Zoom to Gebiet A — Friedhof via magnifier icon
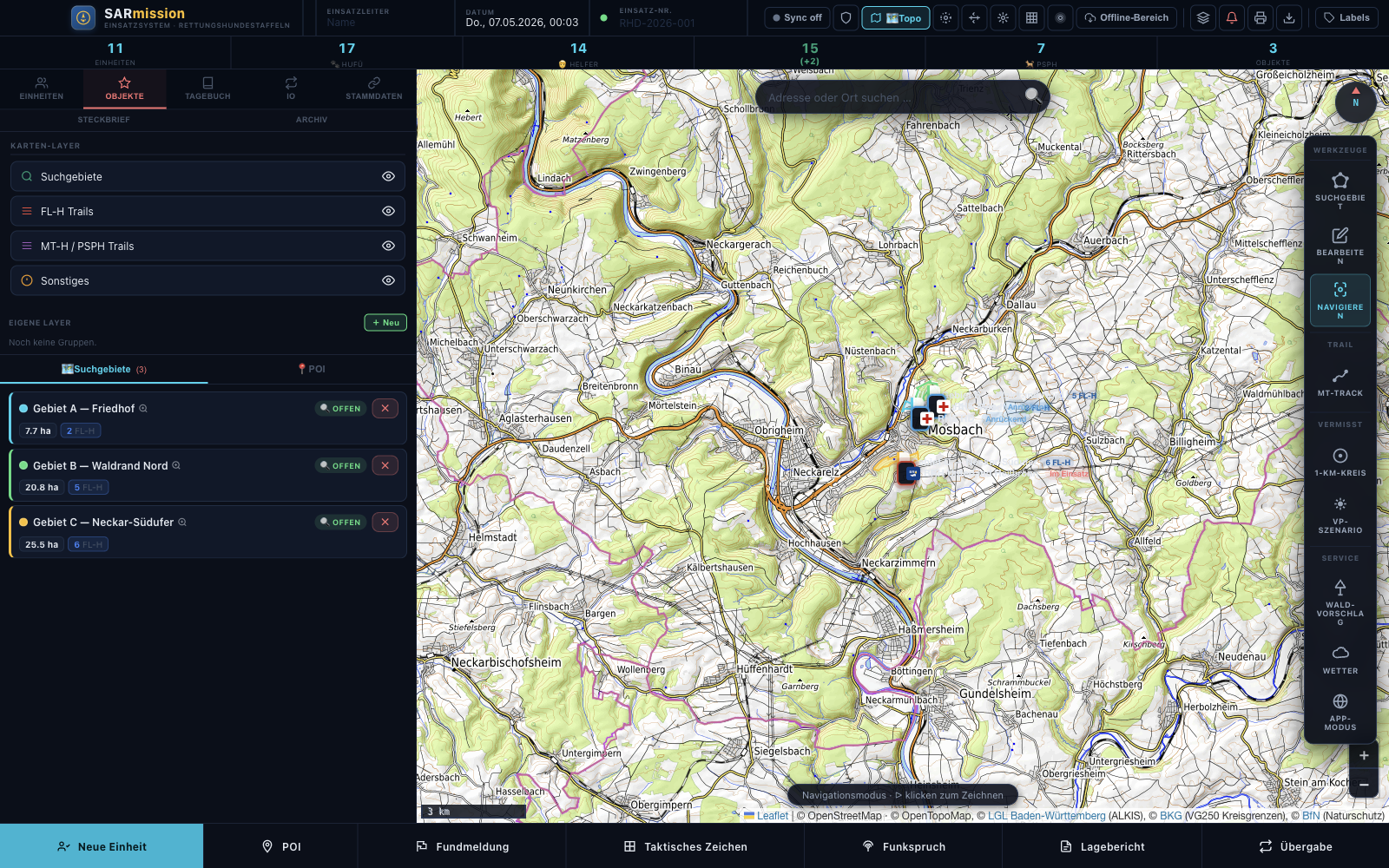This screenshot has height=868, width=1389. (x=143, y=408)
